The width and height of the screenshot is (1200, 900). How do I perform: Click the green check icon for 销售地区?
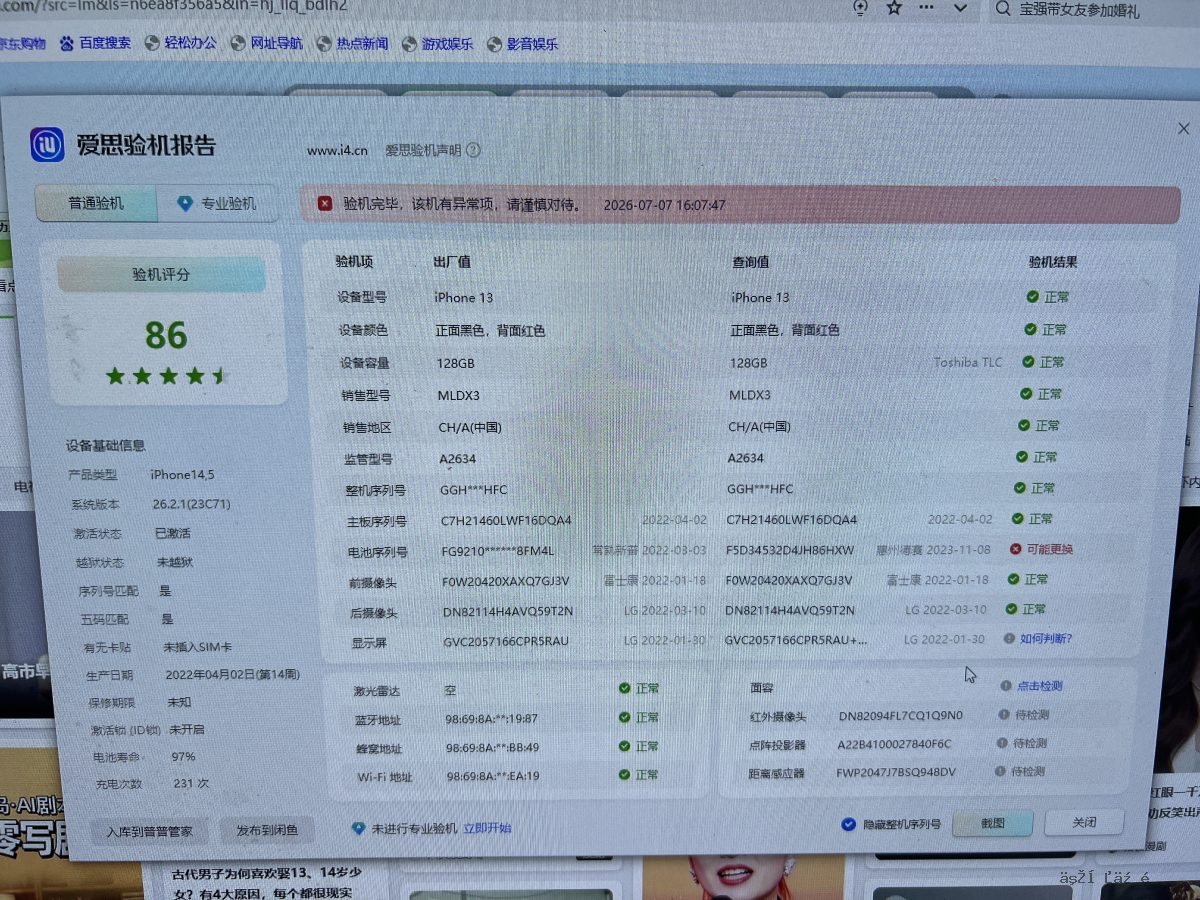[x=1023, y=425]
